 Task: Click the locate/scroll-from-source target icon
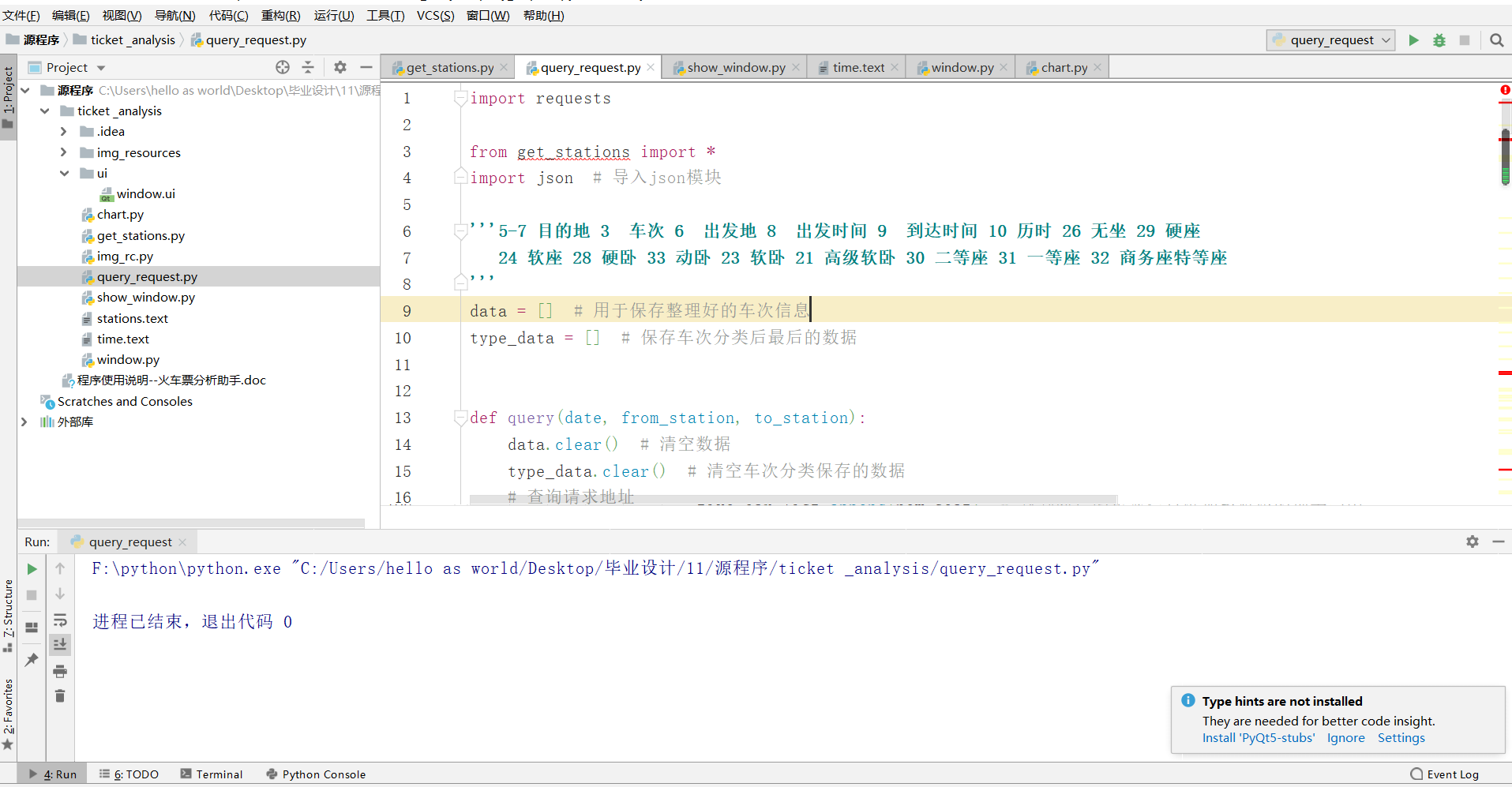point(283,67)
